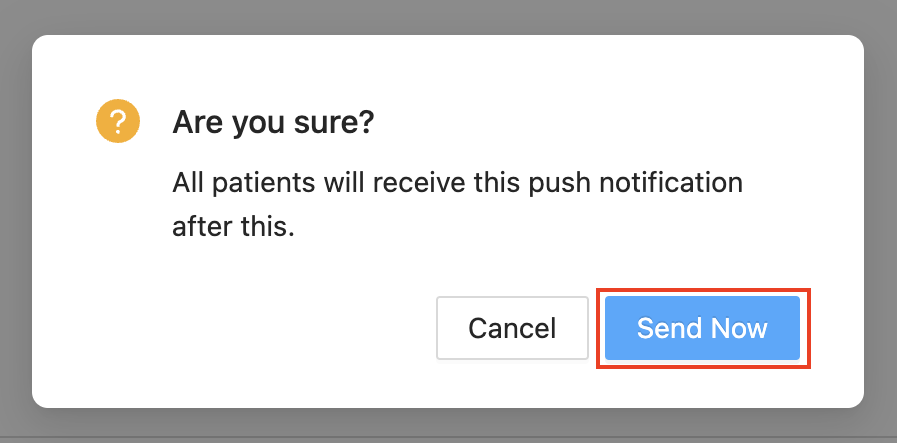Click the confirmation icon beside the title
Screen dimensions: 897x443
116,122
